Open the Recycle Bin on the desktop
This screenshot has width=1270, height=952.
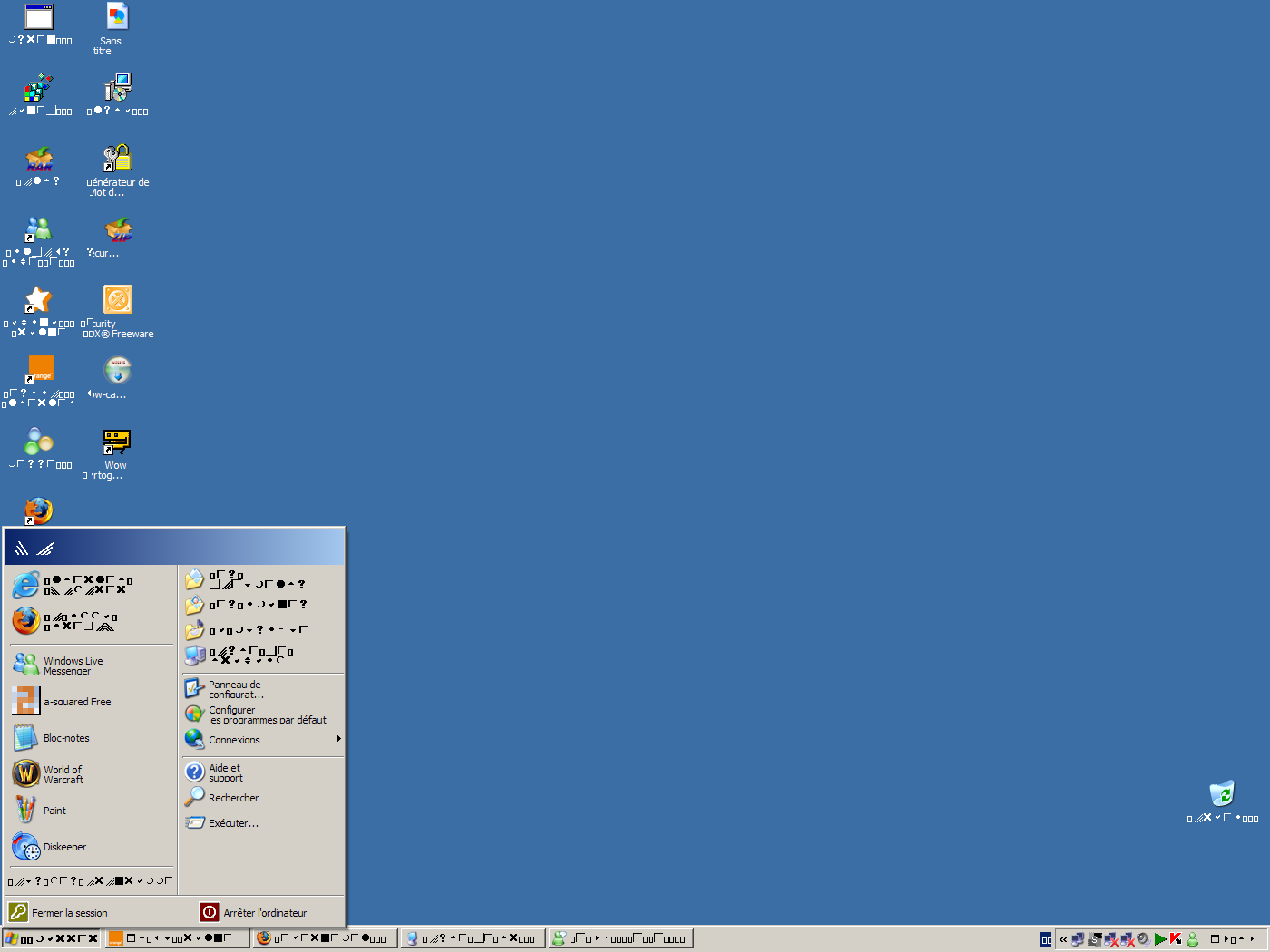pos(1222,795)
